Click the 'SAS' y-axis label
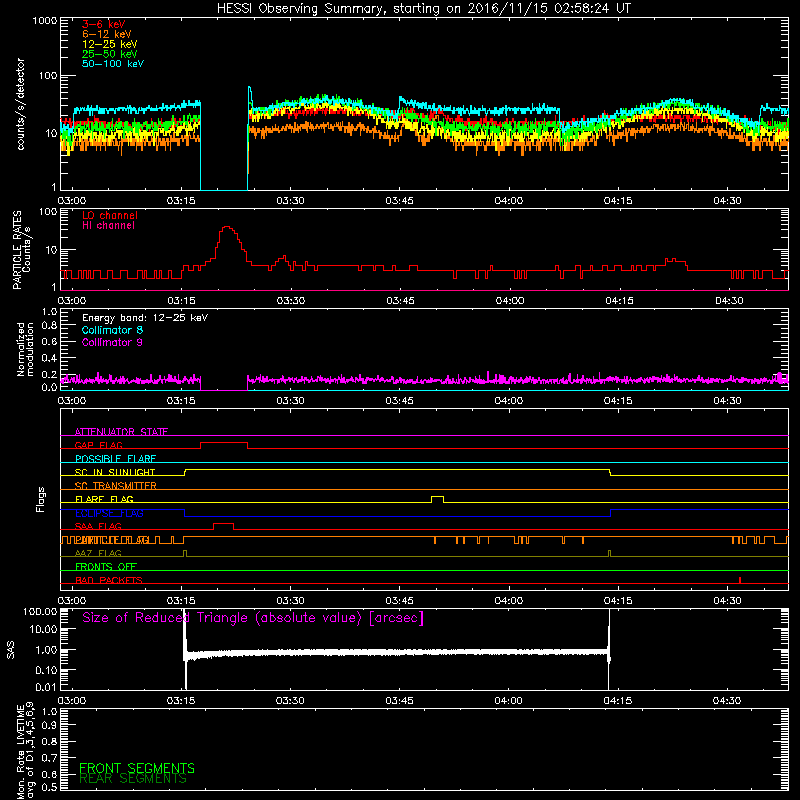800x800 pixels. 10,650
